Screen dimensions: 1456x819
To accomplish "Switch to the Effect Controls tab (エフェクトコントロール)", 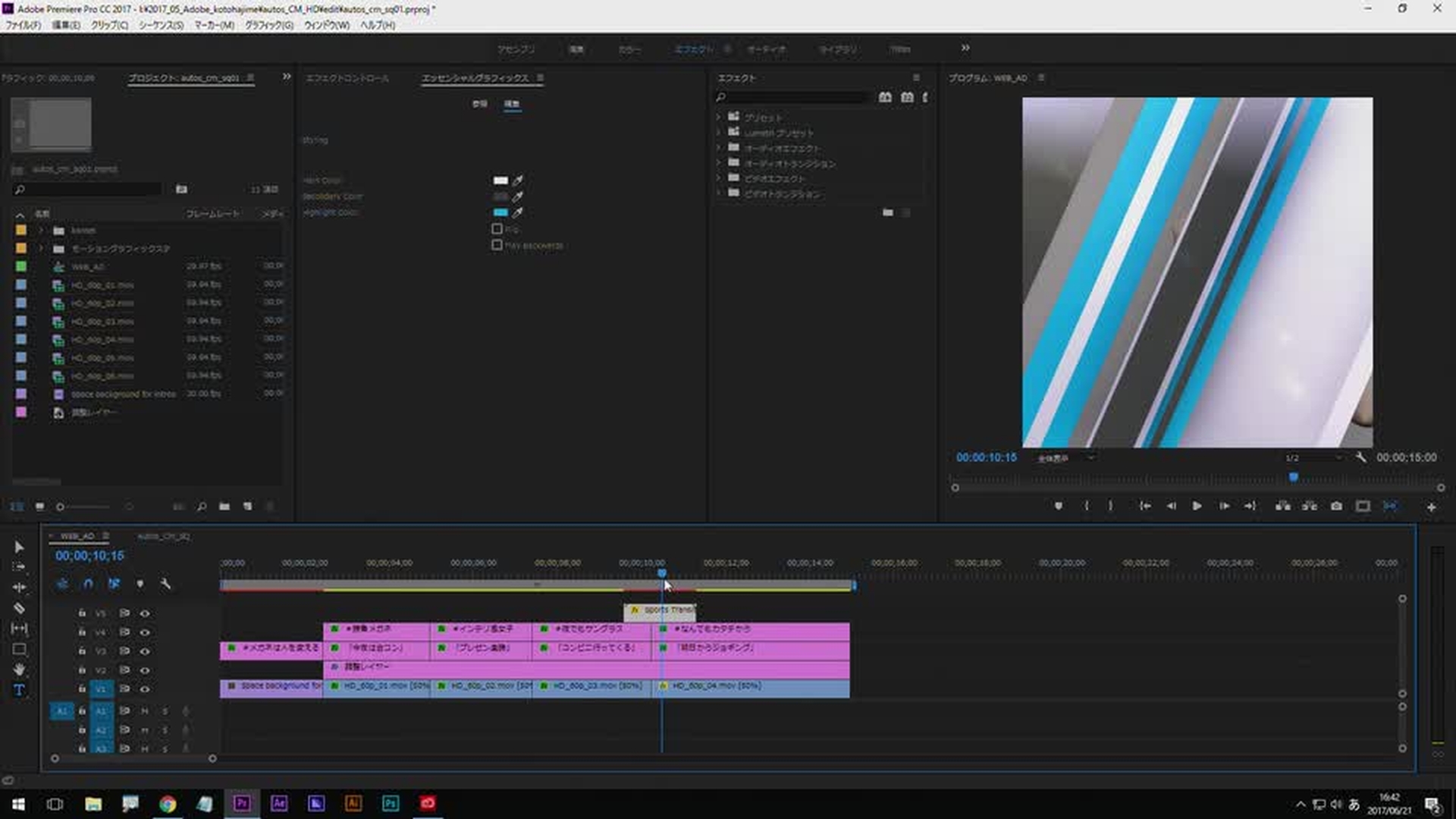I will tap(347, 78).
